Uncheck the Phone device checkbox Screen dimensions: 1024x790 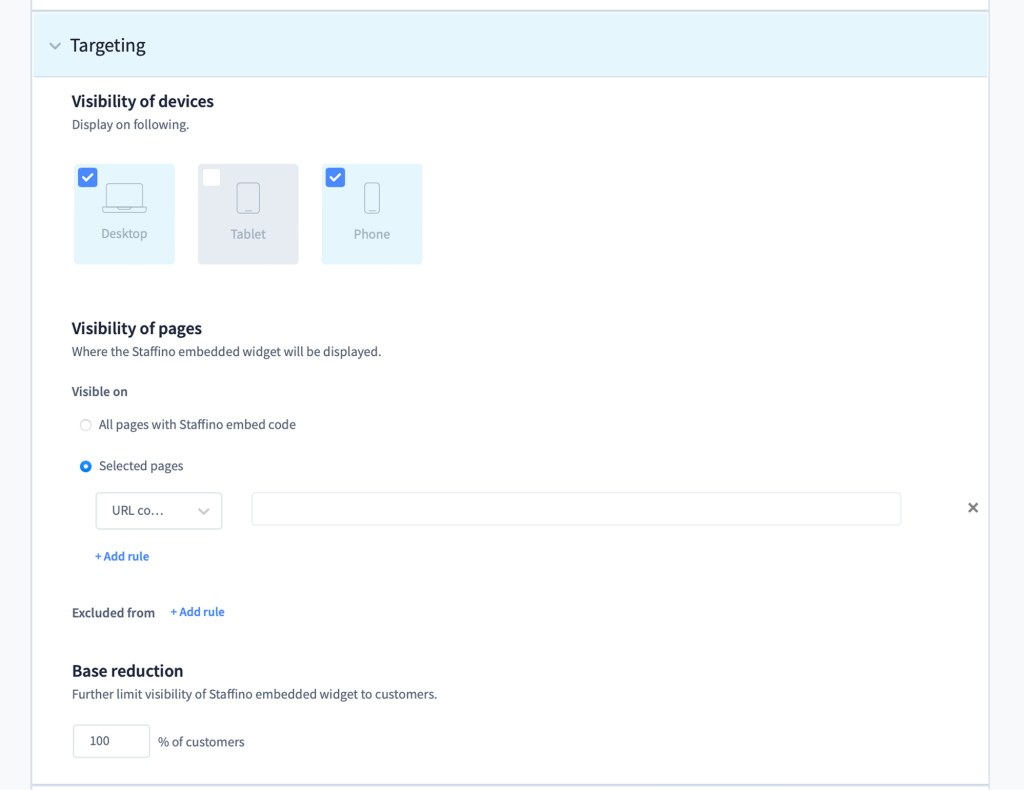335,177
